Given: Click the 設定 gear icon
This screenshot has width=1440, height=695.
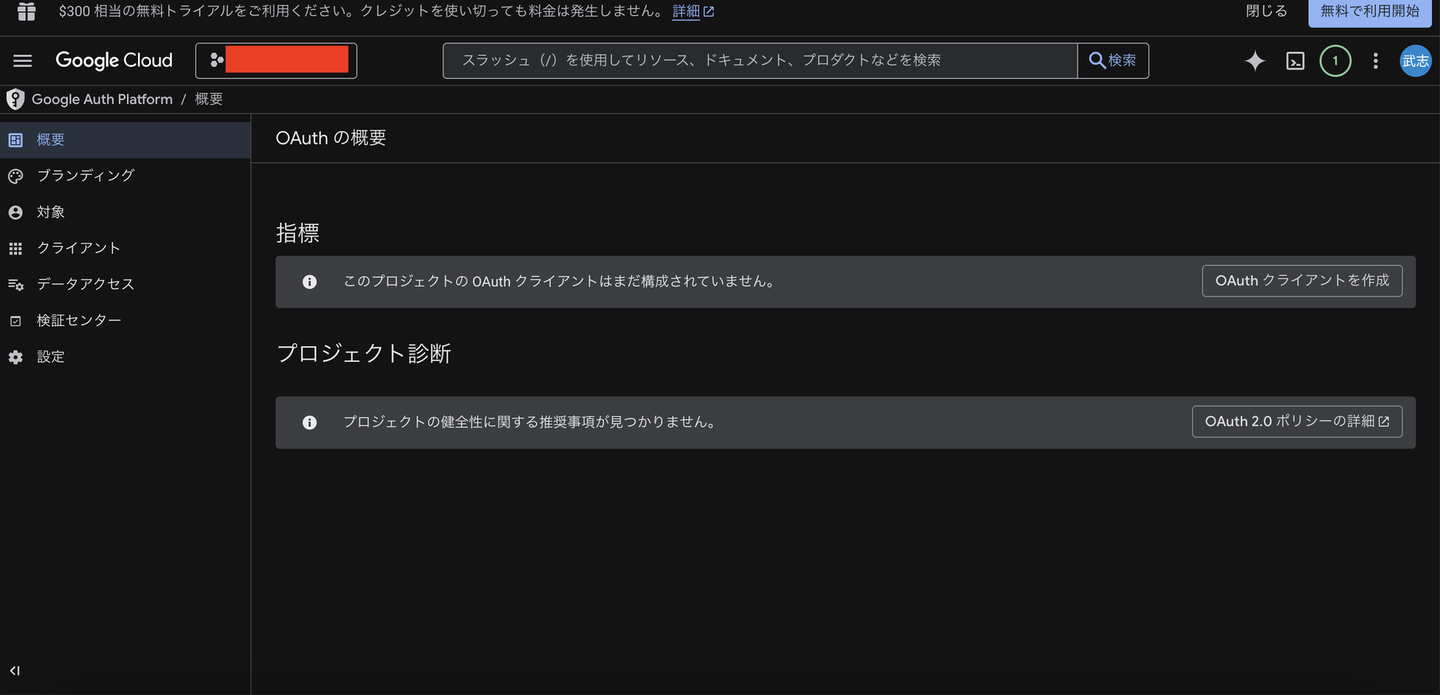Looking at the screenshot, I should (15, 357).
